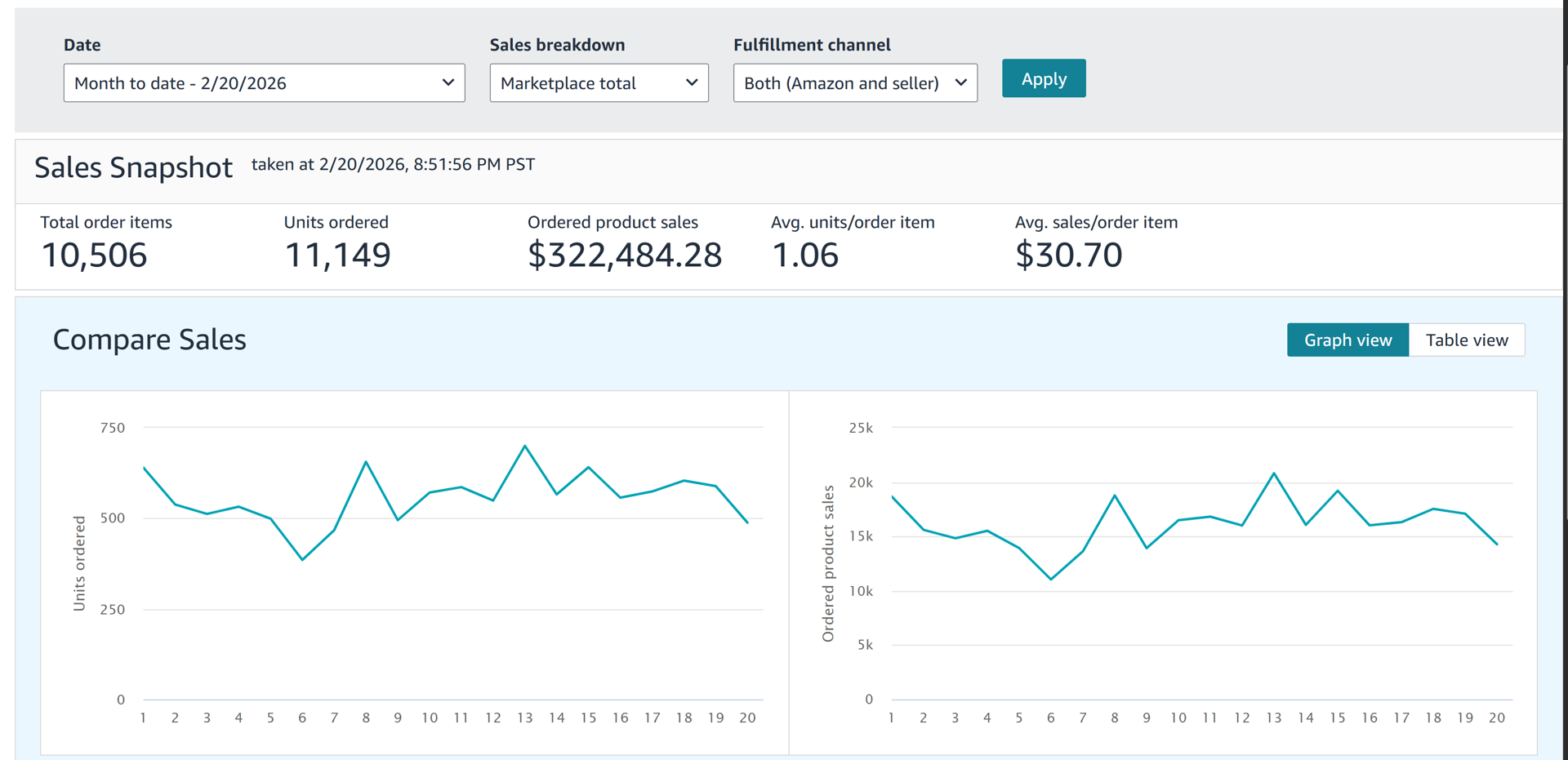Click the day 13 peak on Units ordered chart
Screen dimensions: 1568x760
click(525, 446)
